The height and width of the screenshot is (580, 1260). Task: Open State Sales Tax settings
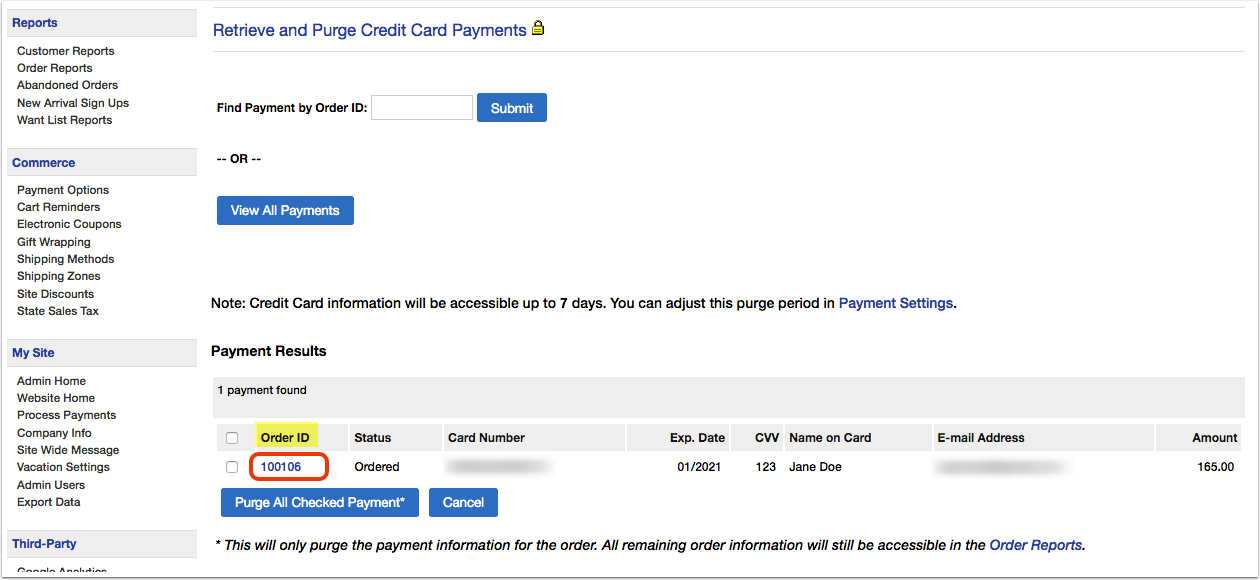pos(58,311)
